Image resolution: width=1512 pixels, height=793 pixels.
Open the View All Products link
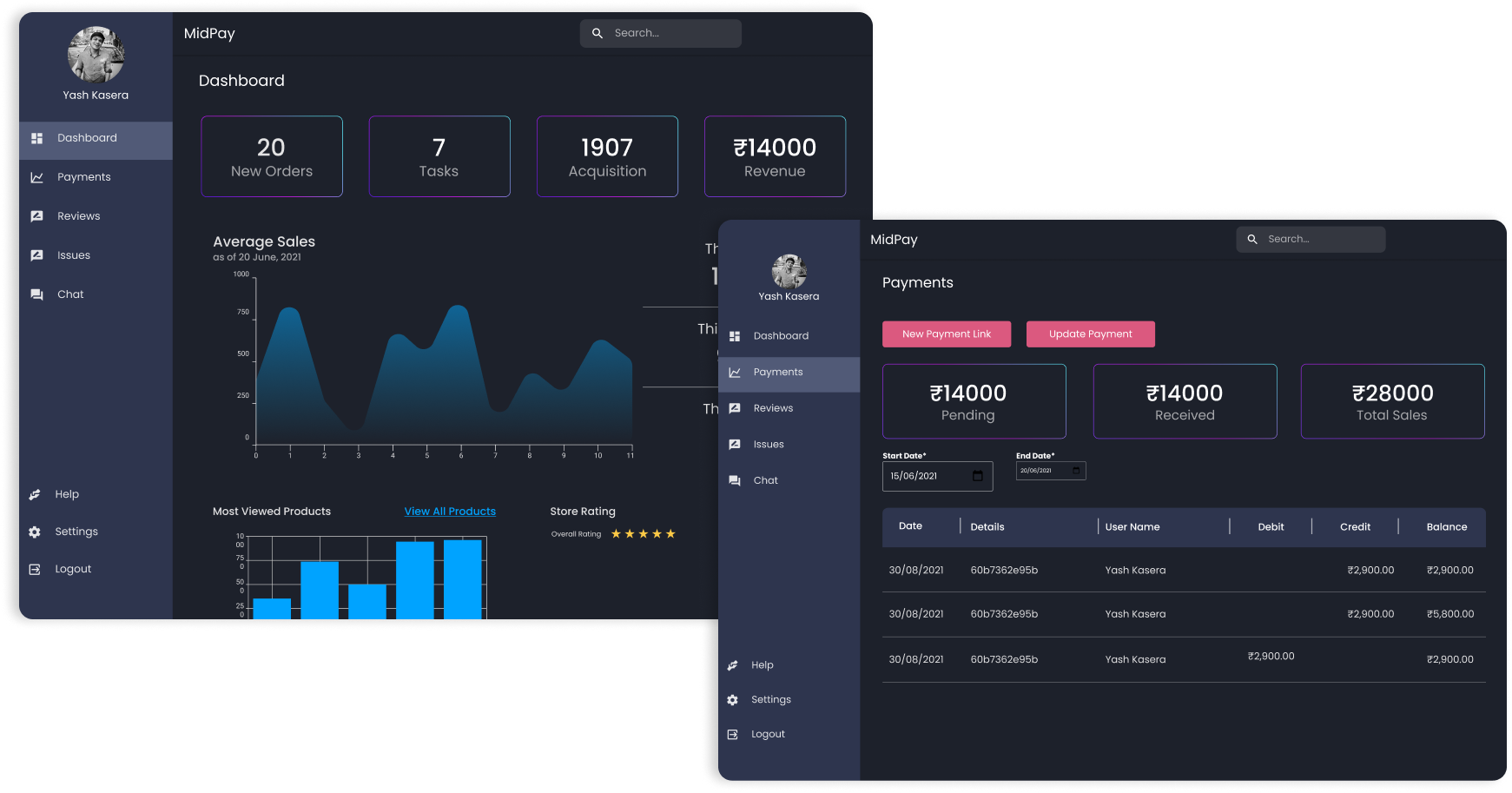450,512
